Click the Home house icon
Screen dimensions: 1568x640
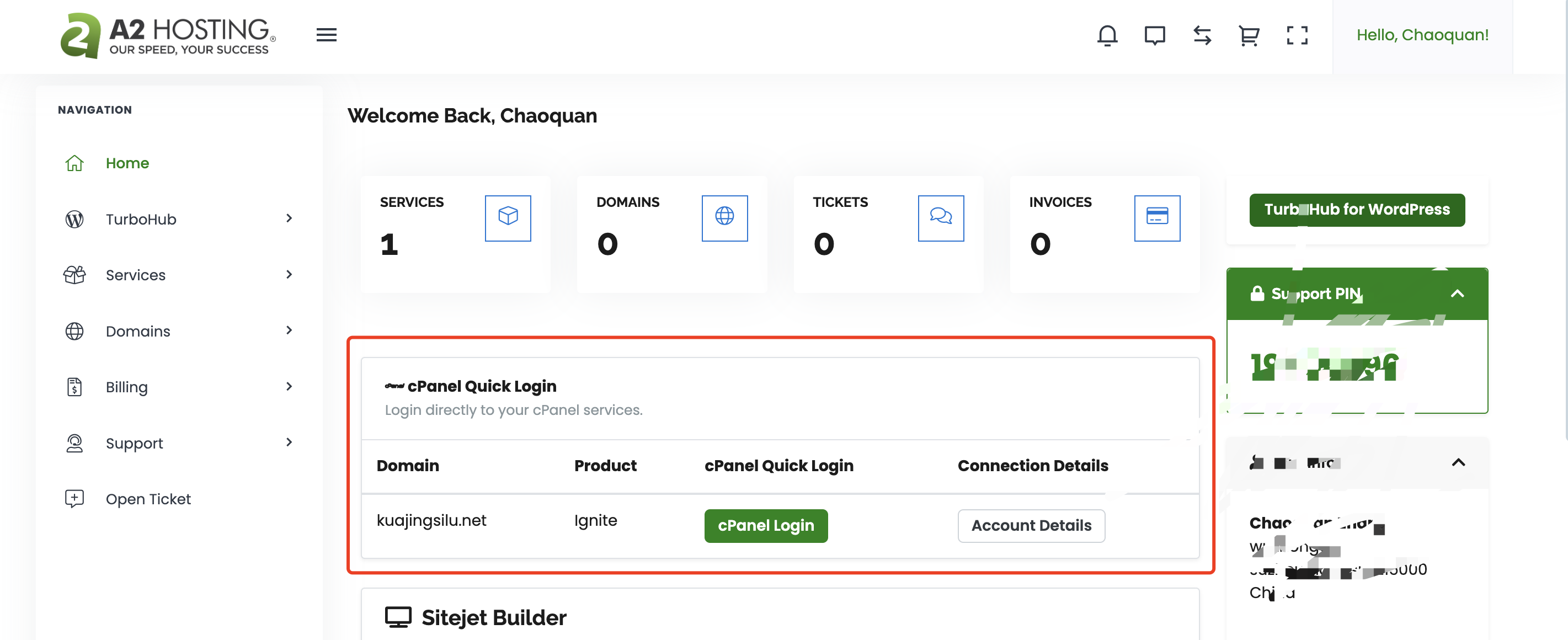pyautogui.click(x=74, y=163)
